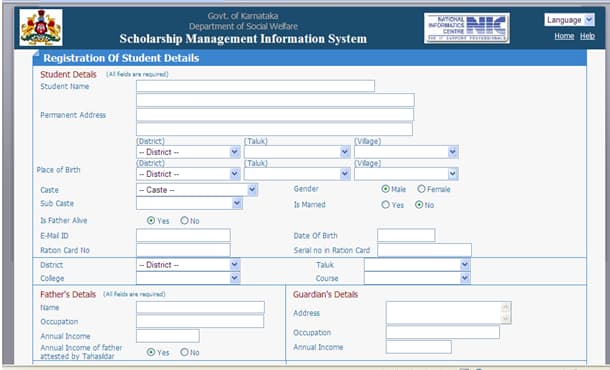This screenshot has width=610, height=370.
Task: Click the Scholarship Management Information System title
Action: 243,39
